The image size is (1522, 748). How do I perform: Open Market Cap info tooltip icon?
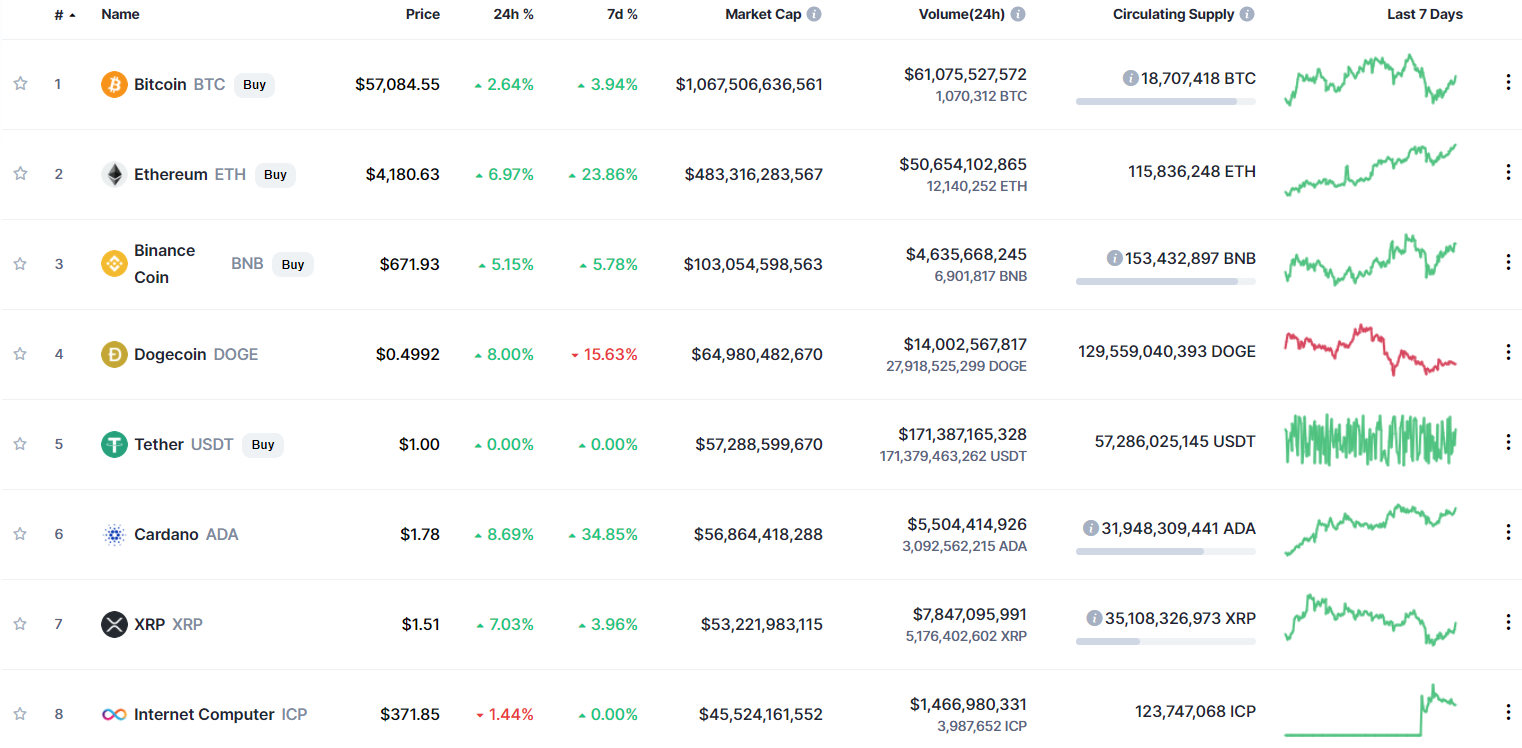(814, 14)
